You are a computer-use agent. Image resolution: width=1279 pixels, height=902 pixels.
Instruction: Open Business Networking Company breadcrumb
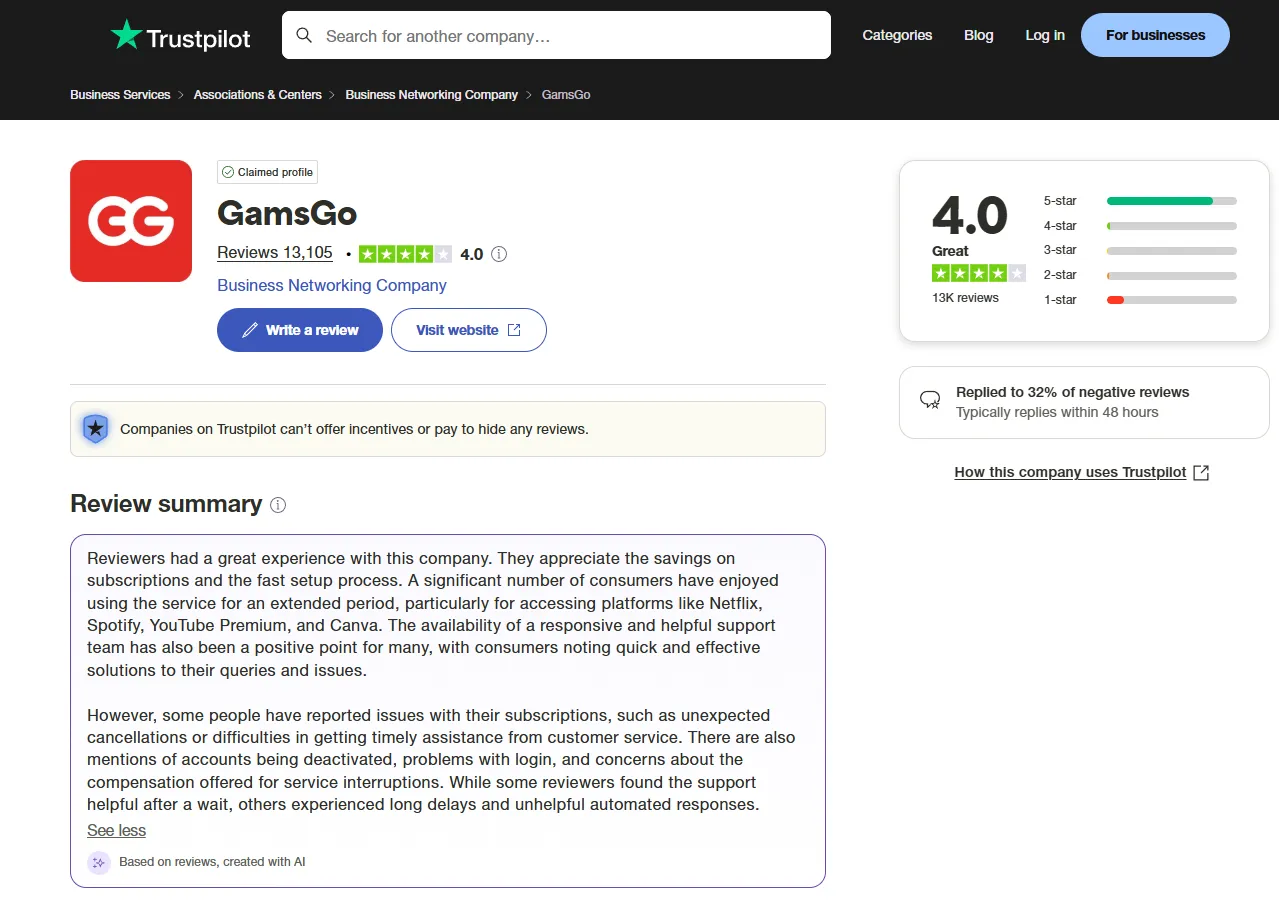[432, 95]
